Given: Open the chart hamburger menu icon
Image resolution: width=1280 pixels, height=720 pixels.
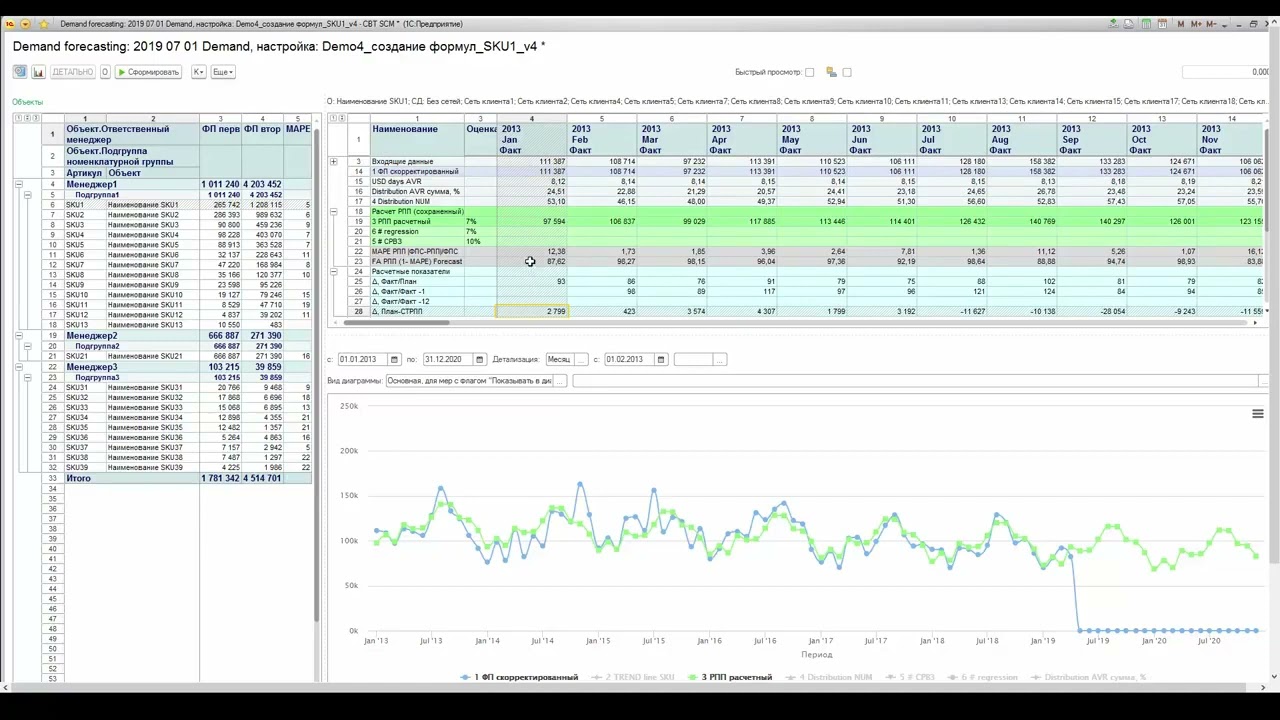Looking at the screenshot, I should point(1258,414).
